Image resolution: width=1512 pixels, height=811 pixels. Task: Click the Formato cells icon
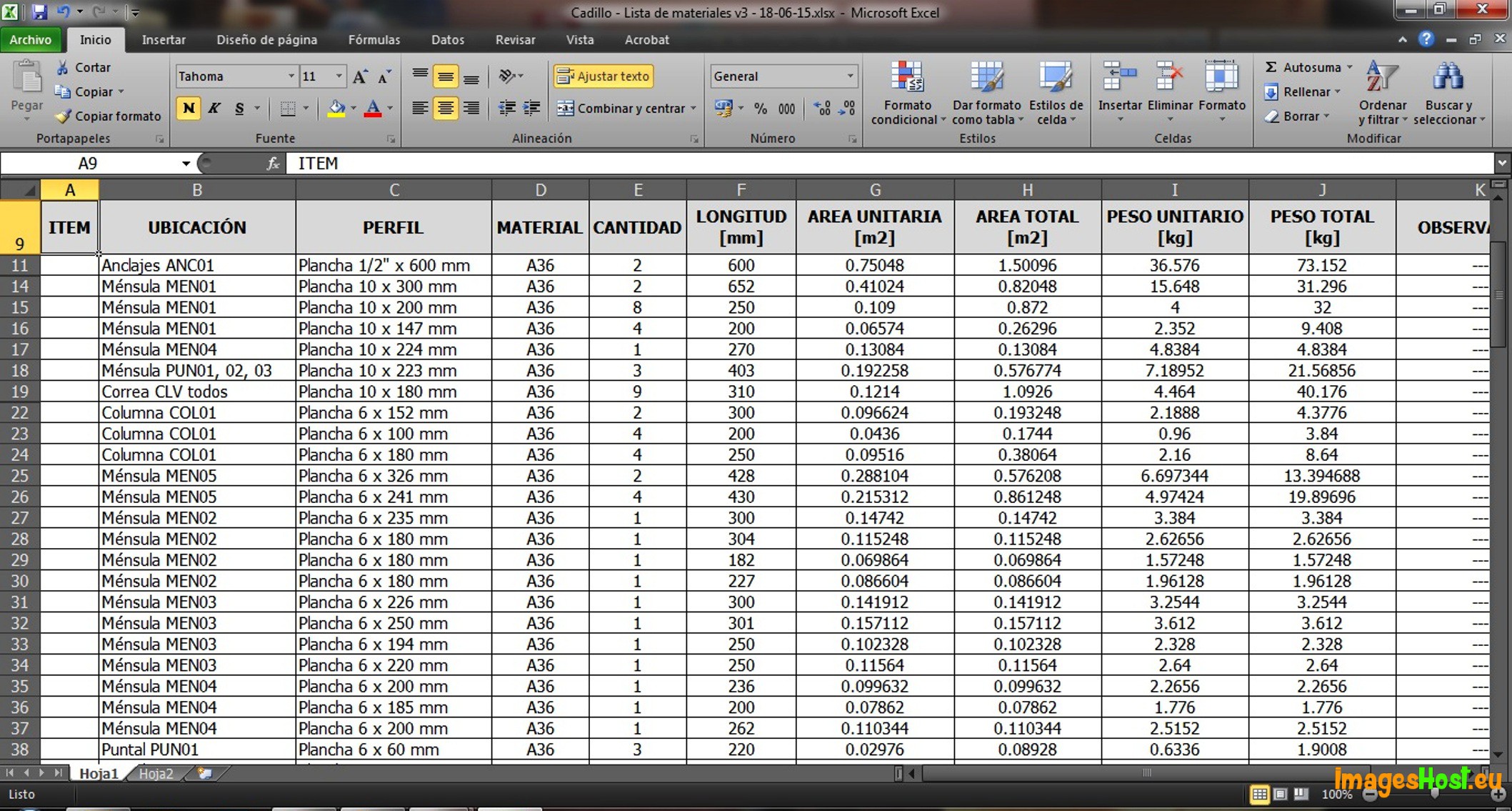click(1221, 76)
